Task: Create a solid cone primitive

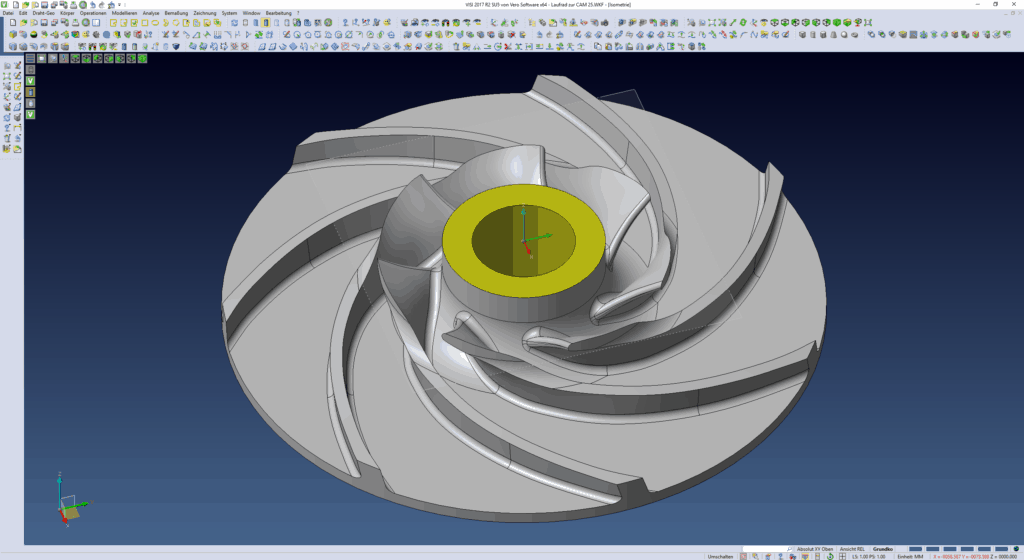Action: (x=833, y=34)
